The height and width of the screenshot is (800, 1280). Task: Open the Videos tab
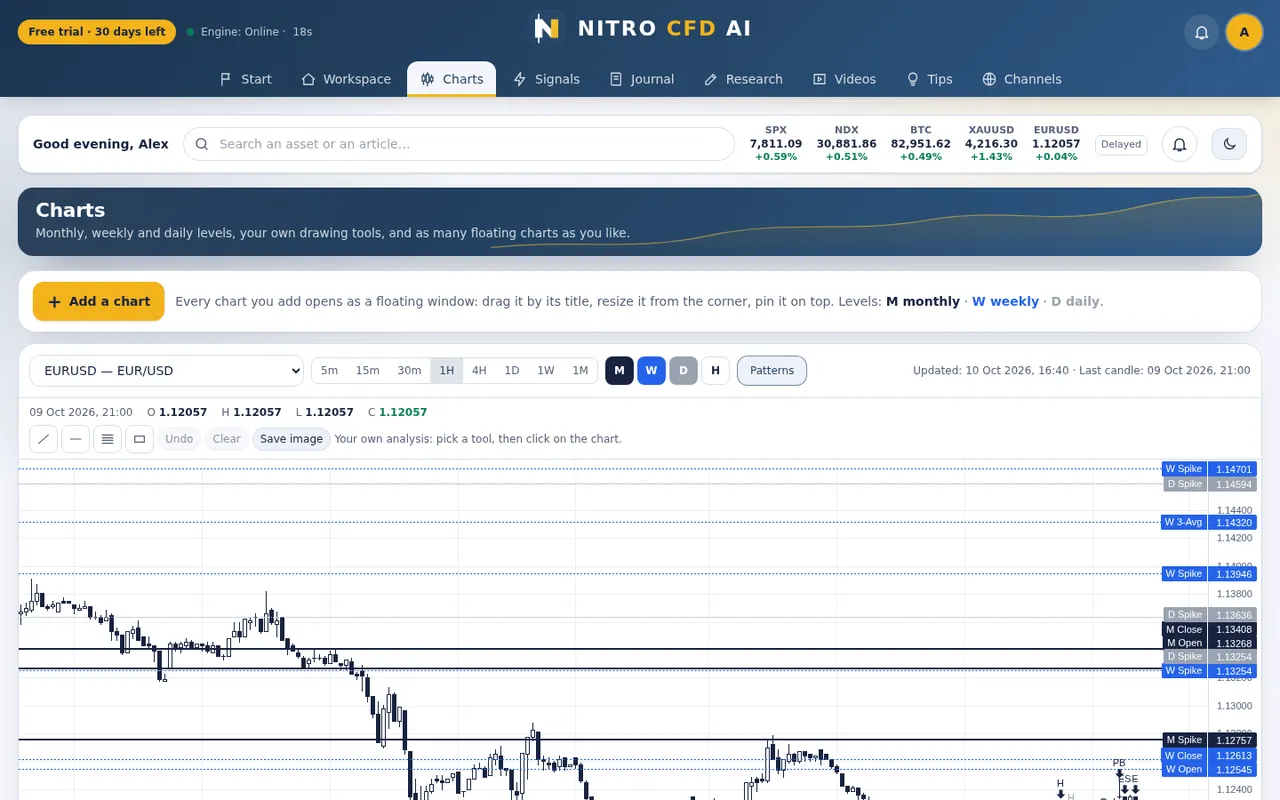[844, 79]
